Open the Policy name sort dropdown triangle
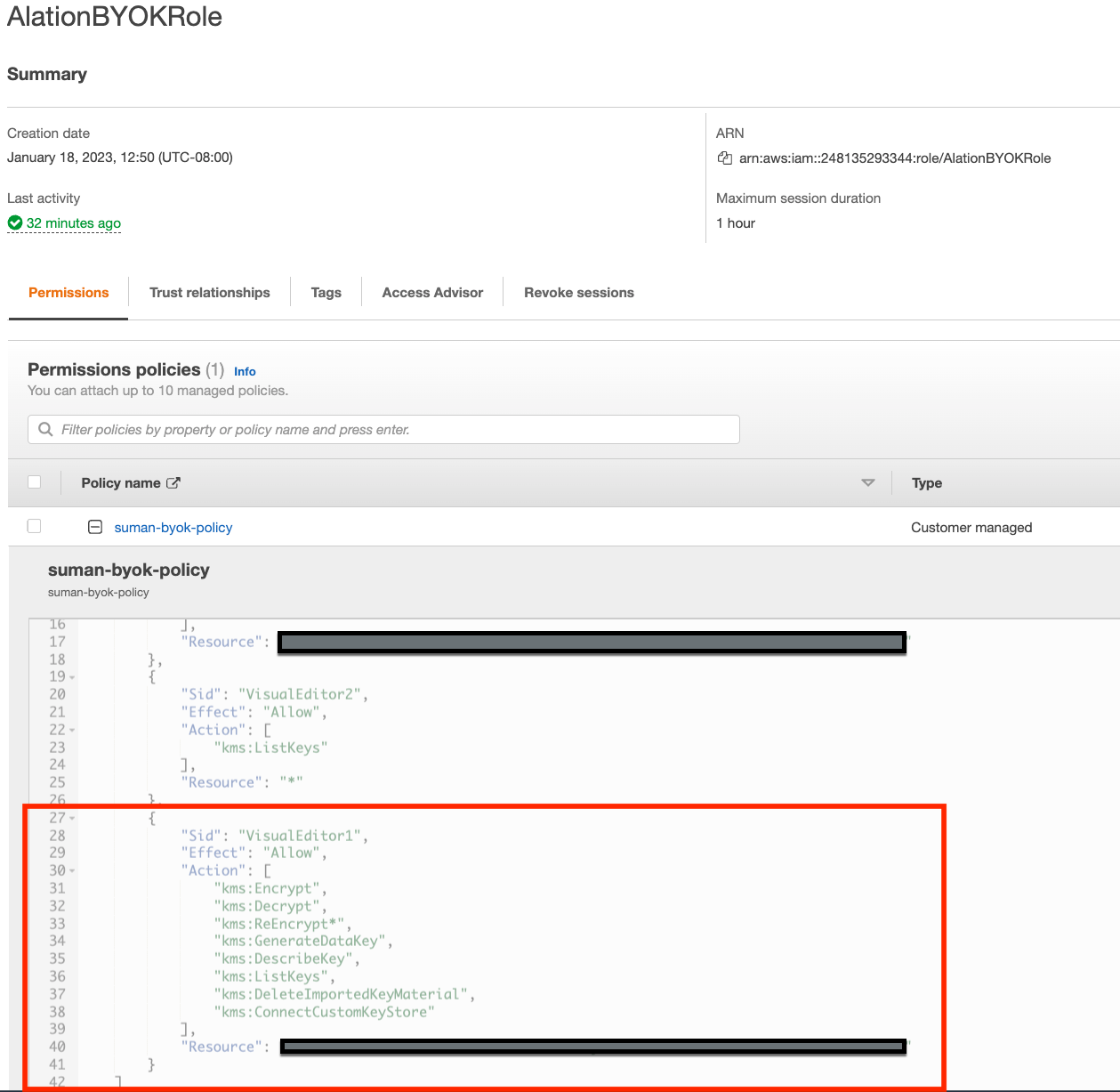This screenshot has width=1120, height=1092. point(868,483)
